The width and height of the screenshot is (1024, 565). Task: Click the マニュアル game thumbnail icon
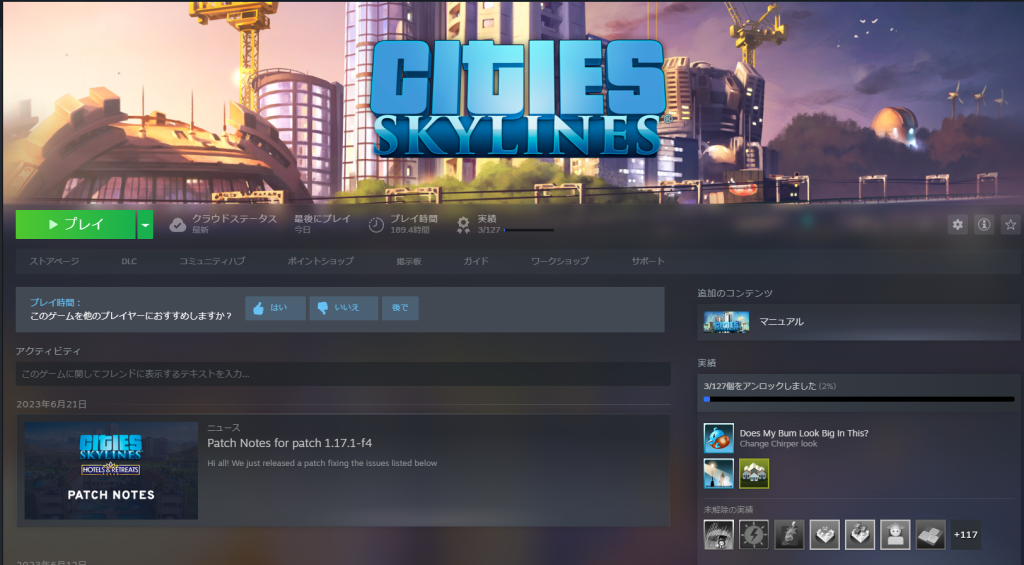click(x=726, y=322)
